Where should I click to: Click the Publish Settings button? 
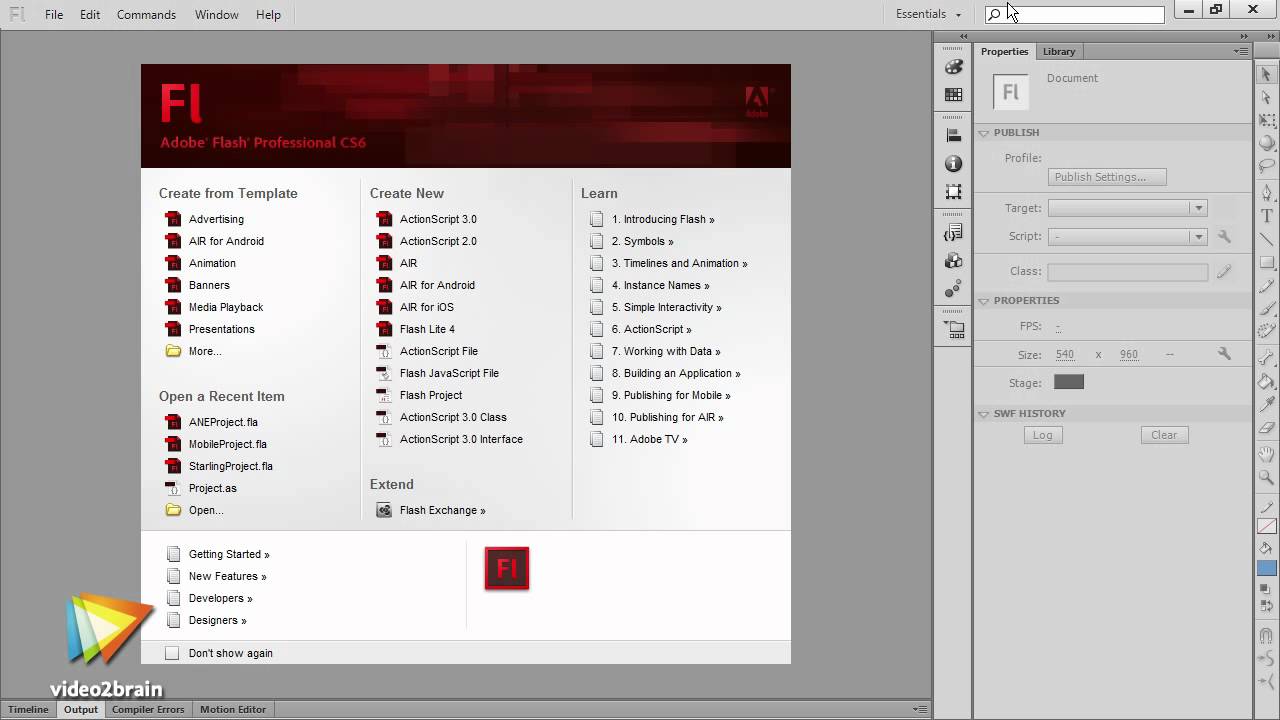click(x=1107, y=177)
